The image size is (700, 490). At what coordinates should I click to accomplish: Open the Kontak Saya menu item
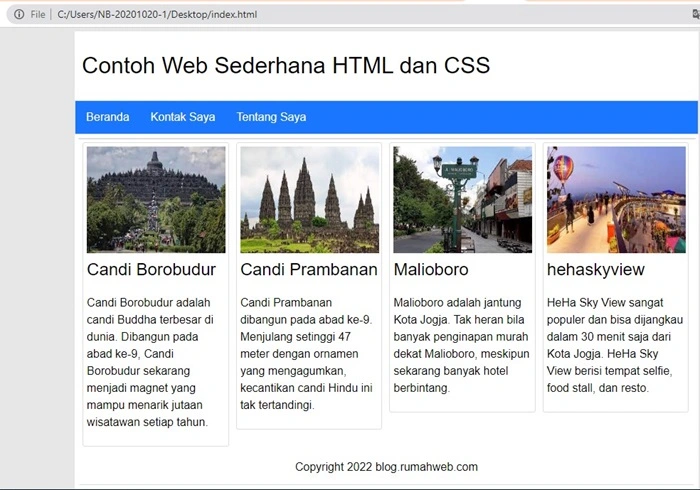183,117
